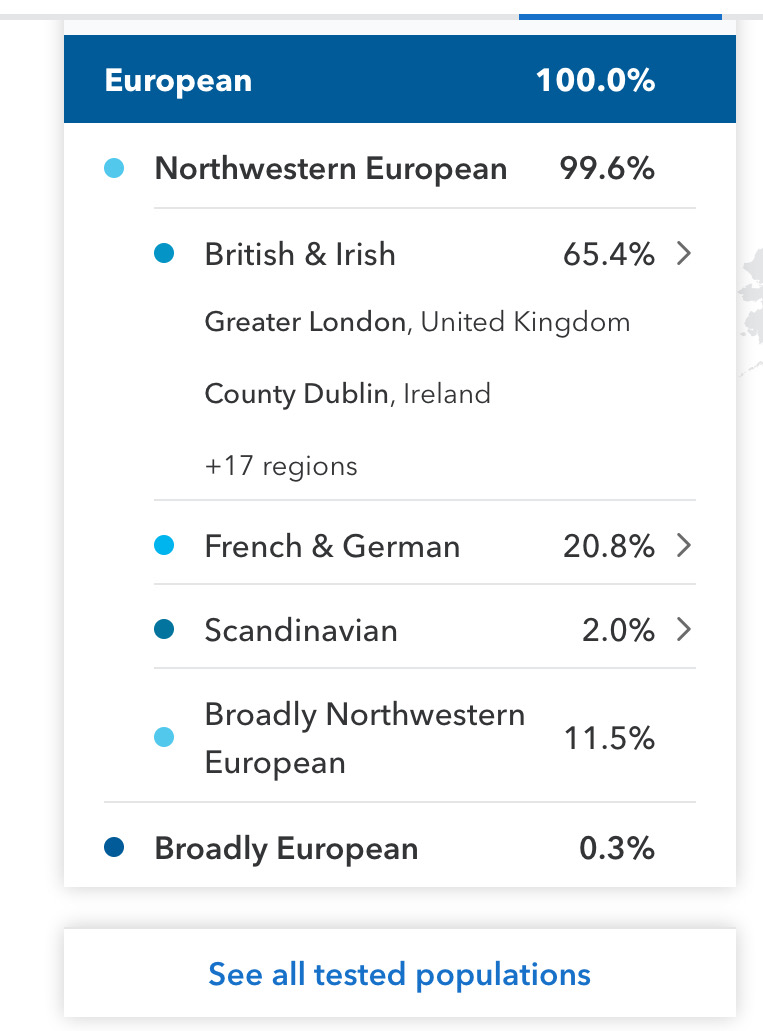
Task: Click the Scandinavian teal color dot
Action: tap(164, 629)
